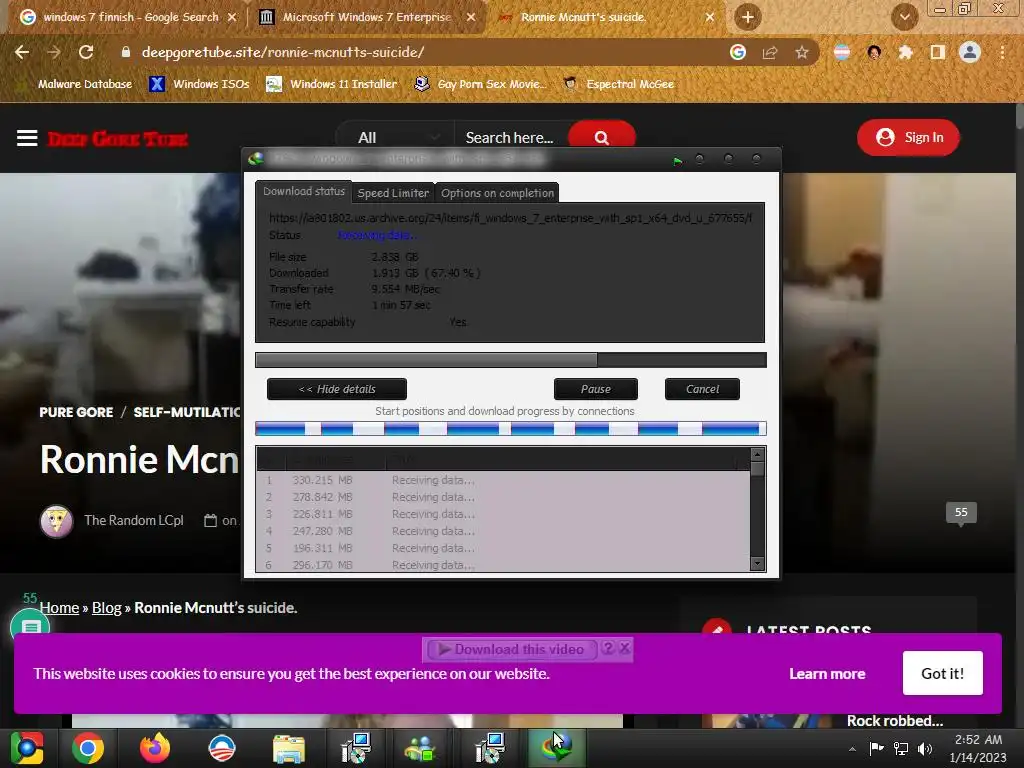The width and height of the screenshot is (1024, 768).
Task: Toggle the browser side panel
Action: 937,52
